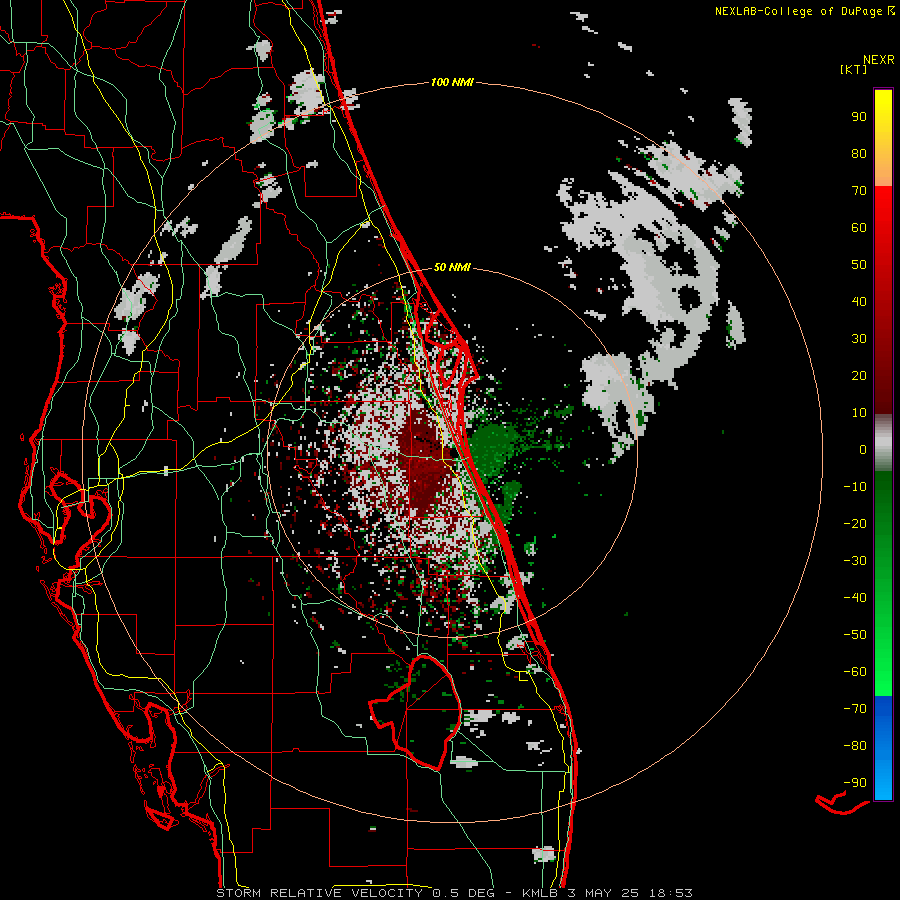900x900 pixels.
Task: Click the -50 value on velocity scale
Action: point(855,635)
